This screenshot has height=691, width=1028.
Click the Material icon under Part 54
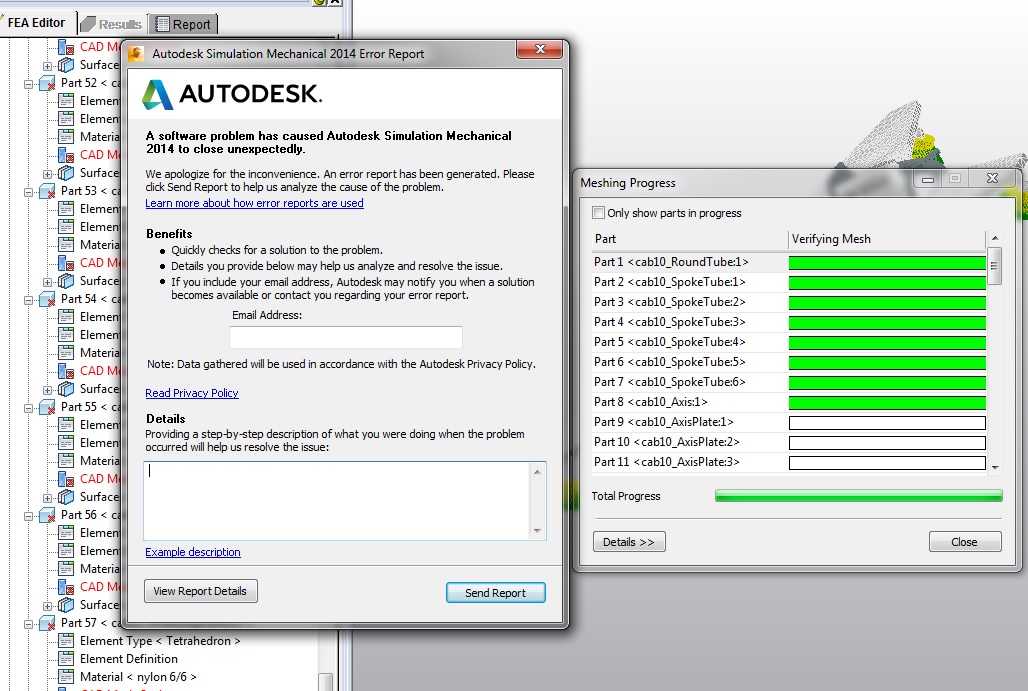click(x=66, y=353)
